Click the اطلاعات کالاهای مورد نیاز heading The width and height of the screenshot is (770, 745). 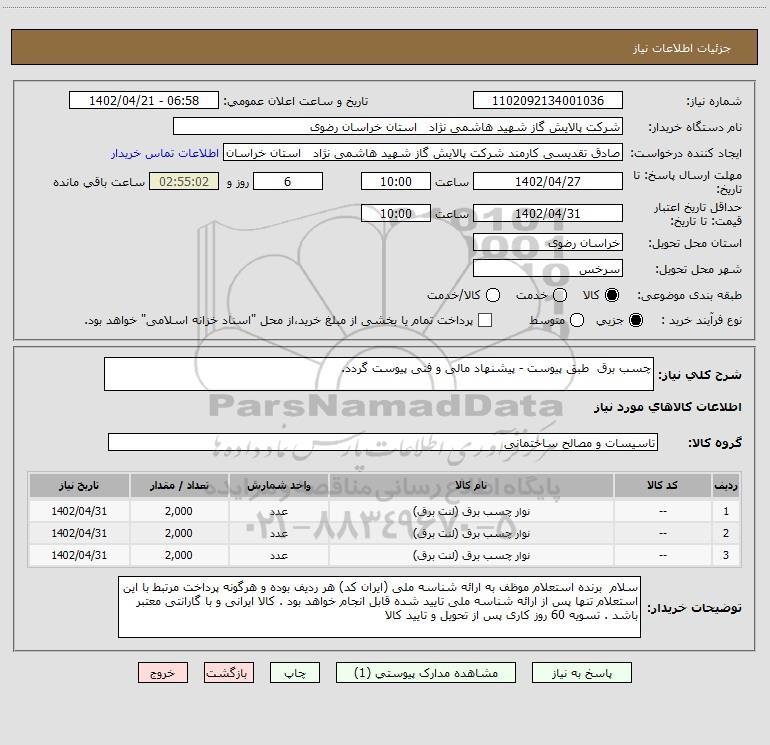coord(667,407)
